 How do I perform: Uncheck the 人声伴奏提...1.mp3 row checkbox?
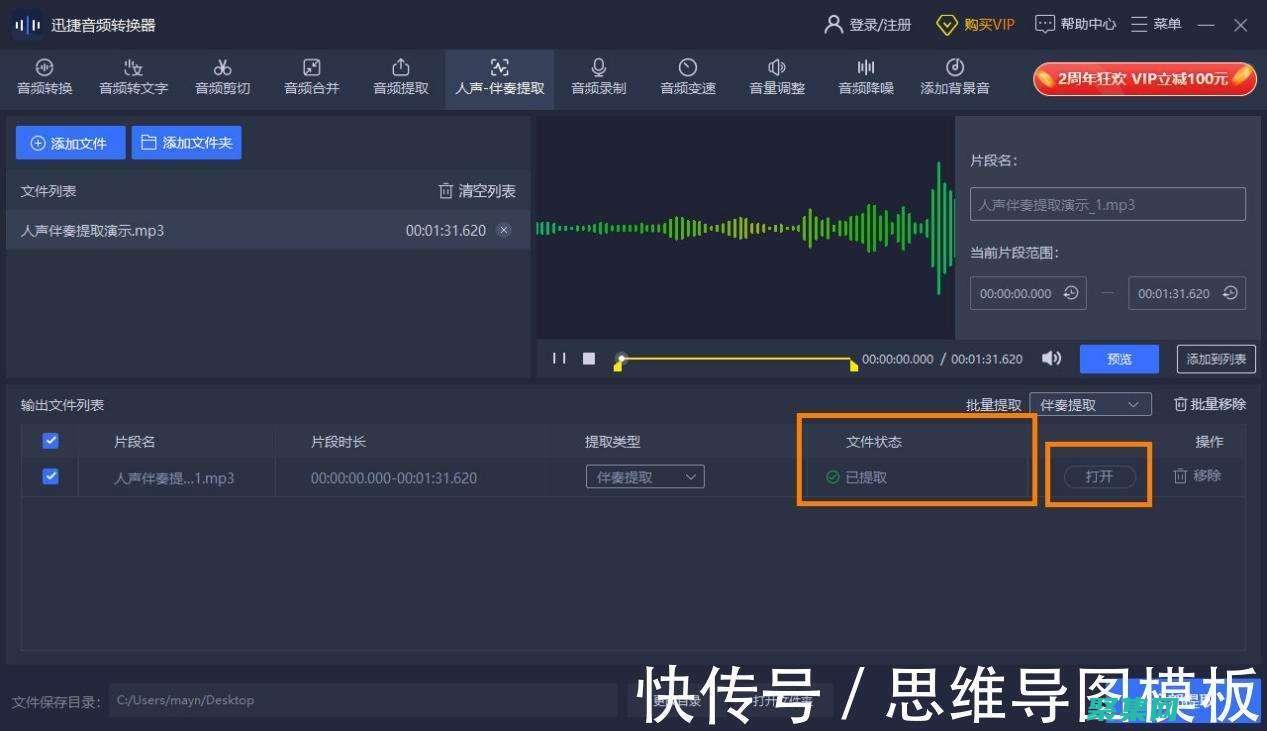click(x=49, y=476)
